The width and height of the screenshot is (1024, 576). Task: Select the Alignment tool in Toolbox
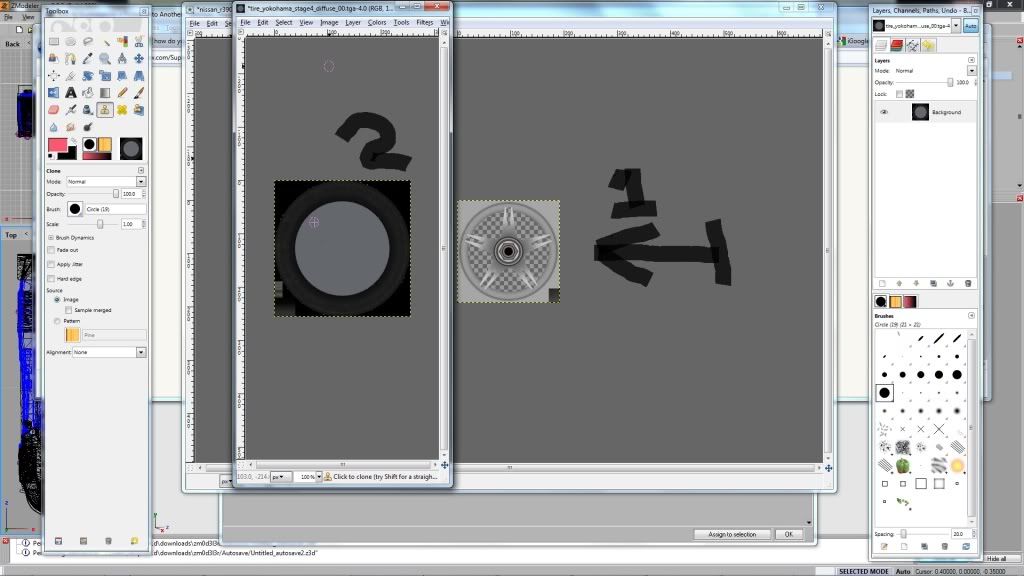pos(54,75)
